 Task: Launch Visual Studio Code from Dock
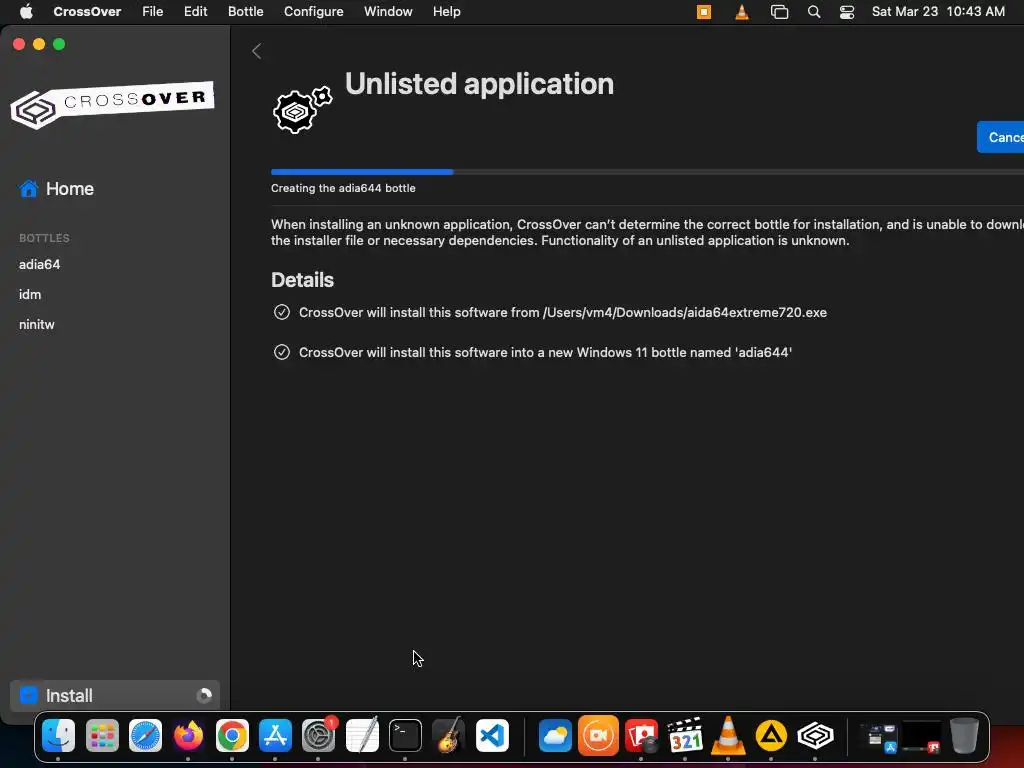pos(492,735)
